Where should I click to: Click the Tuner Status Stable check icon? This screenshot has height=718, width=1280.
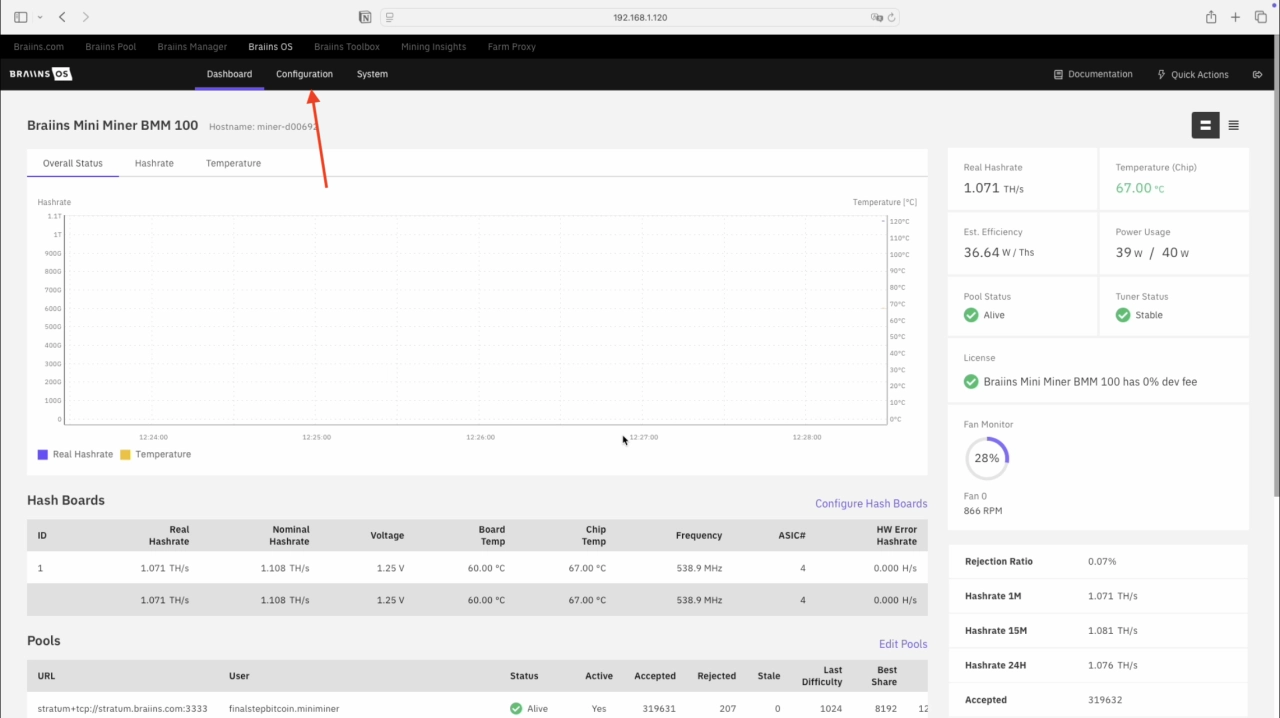click(x=1123, y=315)
